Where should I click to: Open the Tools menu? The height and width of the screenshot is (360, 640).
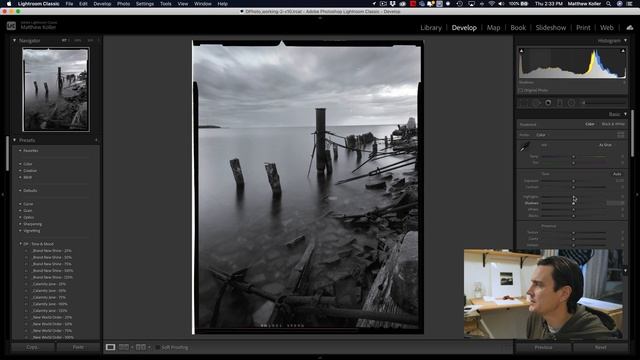165,4
